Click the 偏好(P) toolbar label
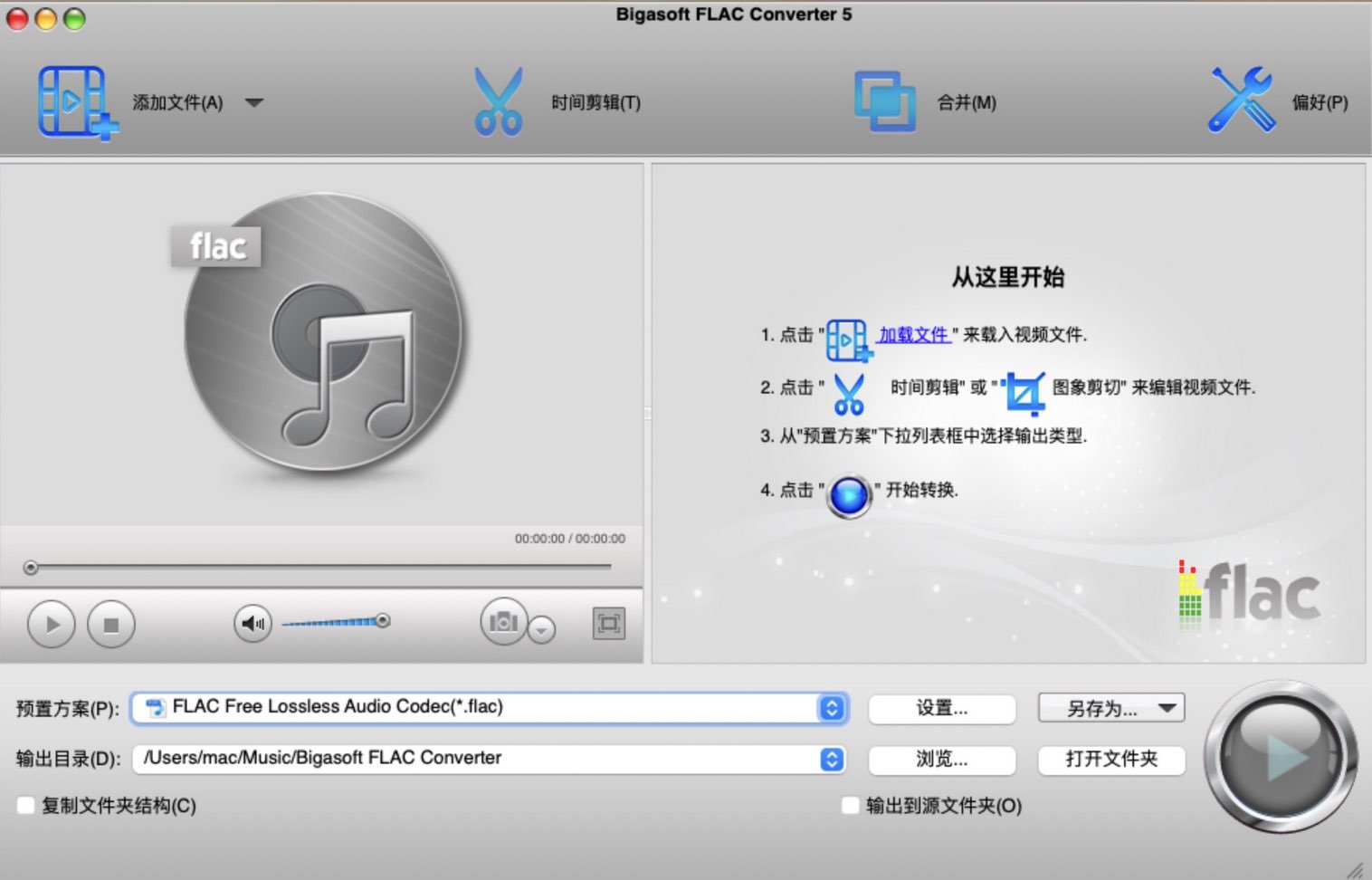 [x=1320, y=102]
